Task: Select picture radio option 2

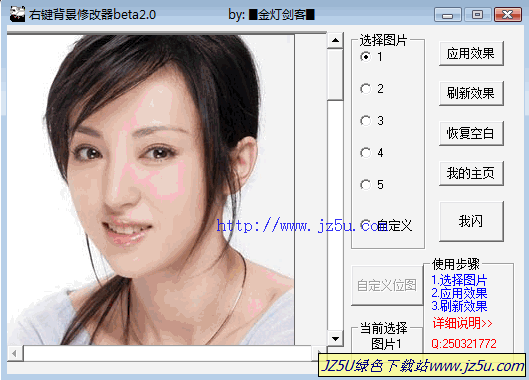Action: (372, 89)
